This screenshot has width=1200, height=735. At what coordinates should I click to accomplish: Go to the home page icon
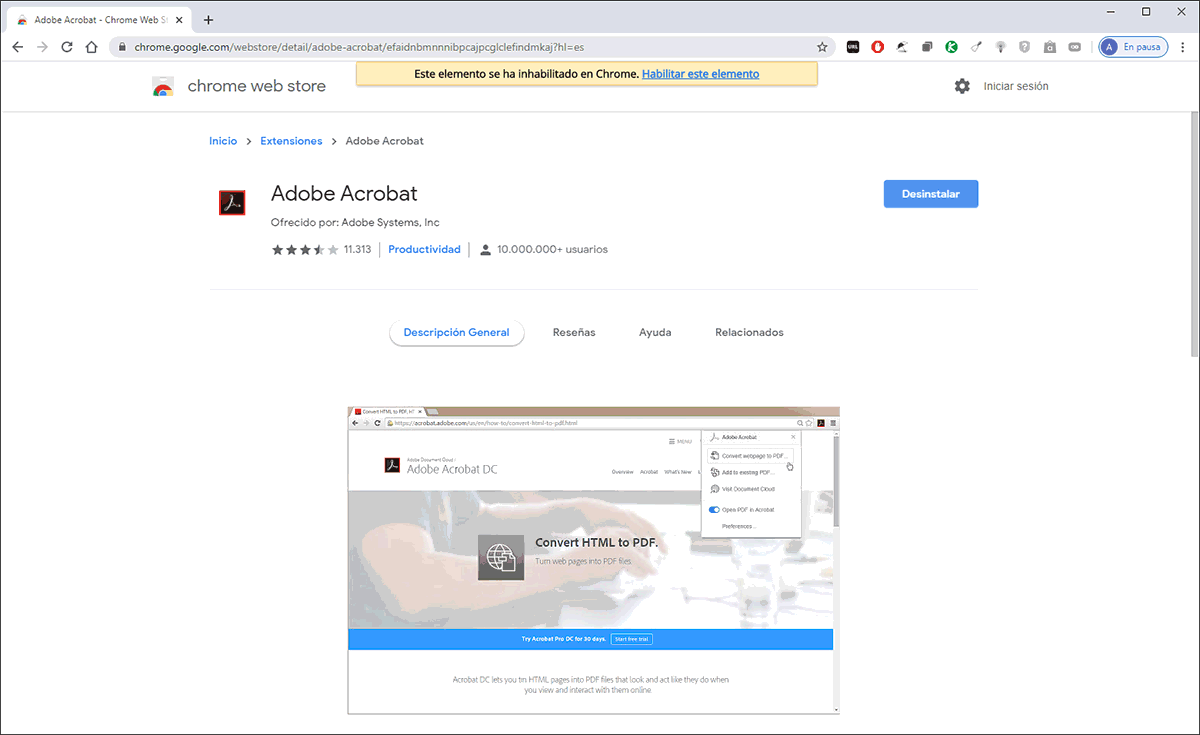[92, 47]
